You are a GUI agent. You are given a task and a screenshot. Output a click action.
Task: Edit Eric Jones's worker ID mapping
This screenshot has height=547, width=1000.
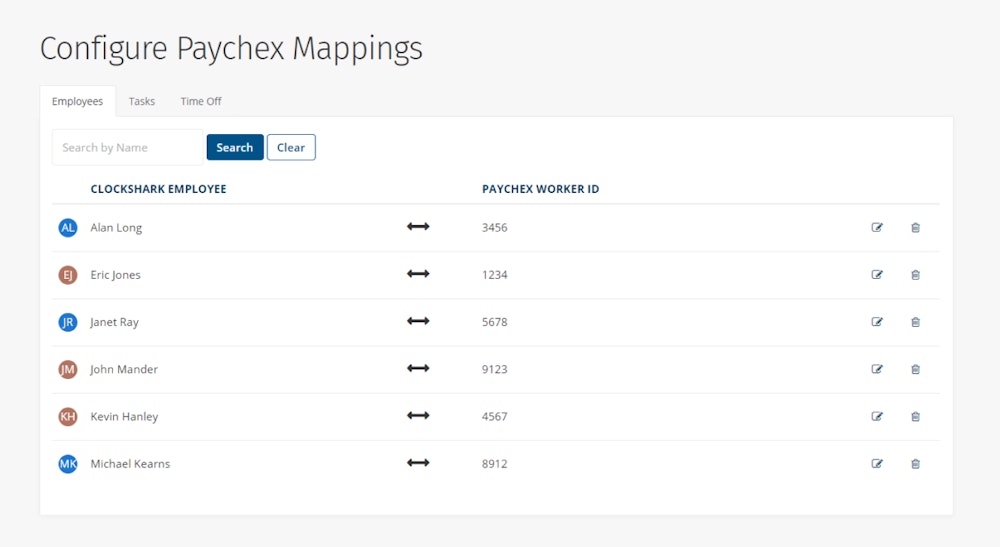click(x=877, y=275)
